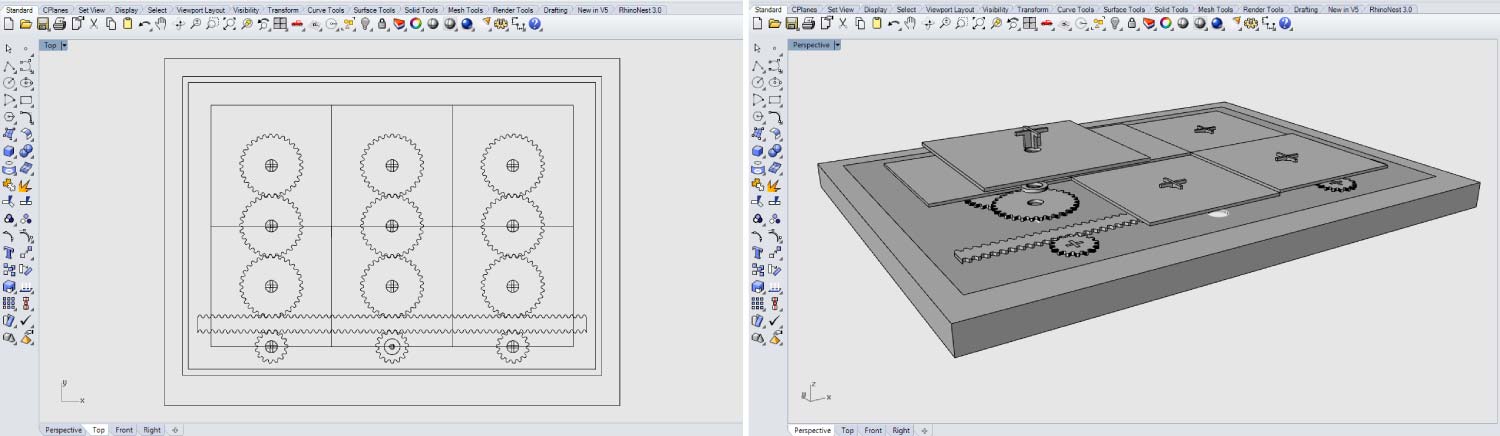Click Top viewport title label in left window
1500x436 pixels.
pos(50,45)
